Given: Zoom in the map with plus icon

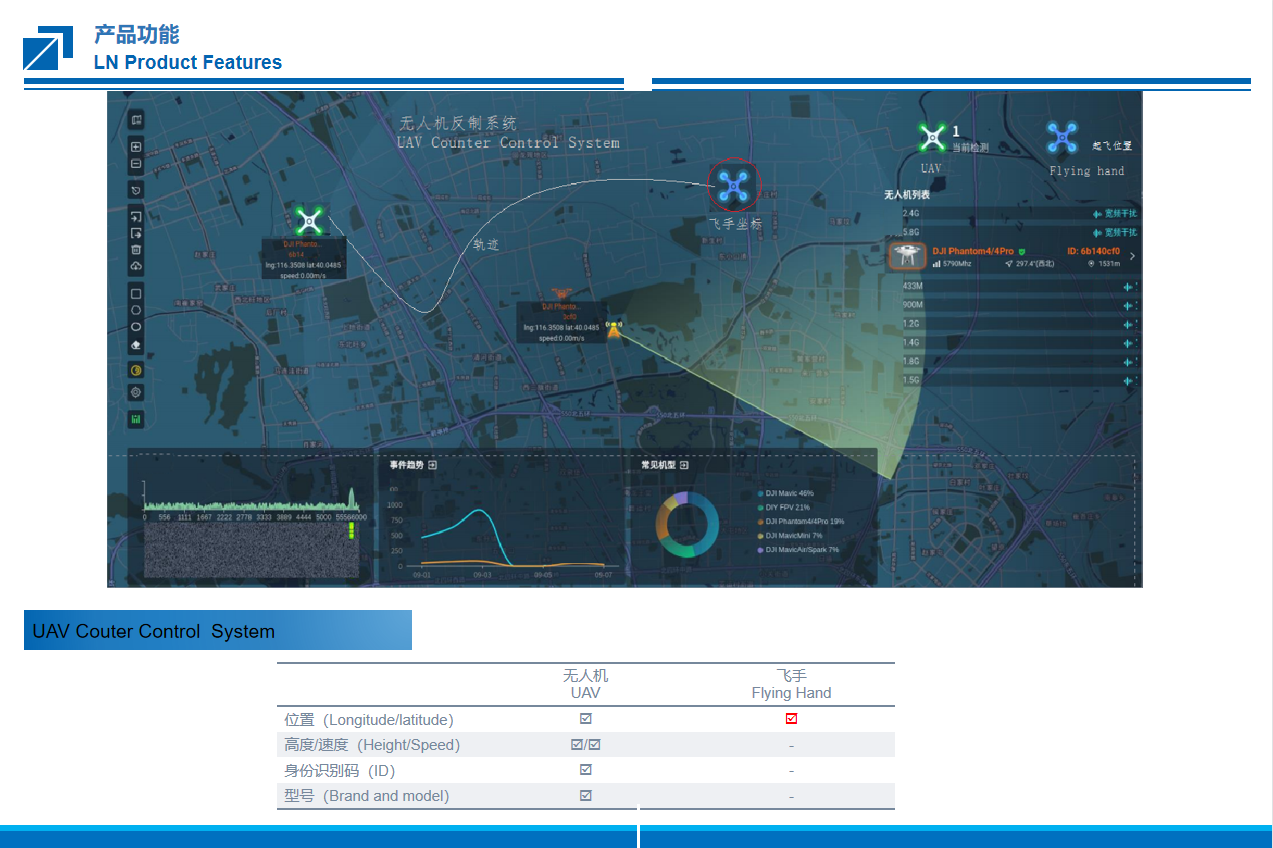Looking at the screenshot, I should point(136,147).
